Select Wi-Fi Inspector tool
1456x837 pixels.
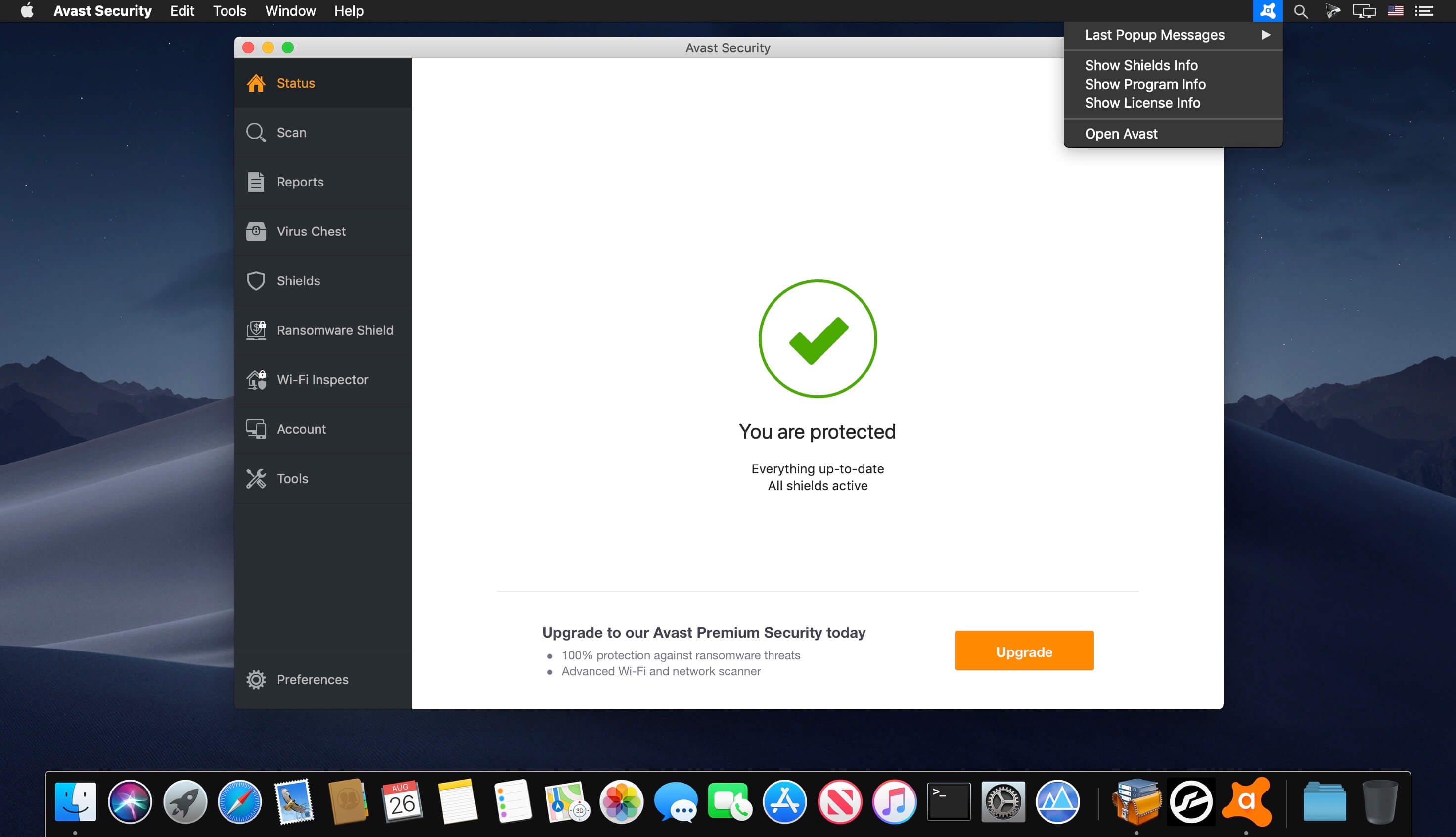click(x=323, y=379)
